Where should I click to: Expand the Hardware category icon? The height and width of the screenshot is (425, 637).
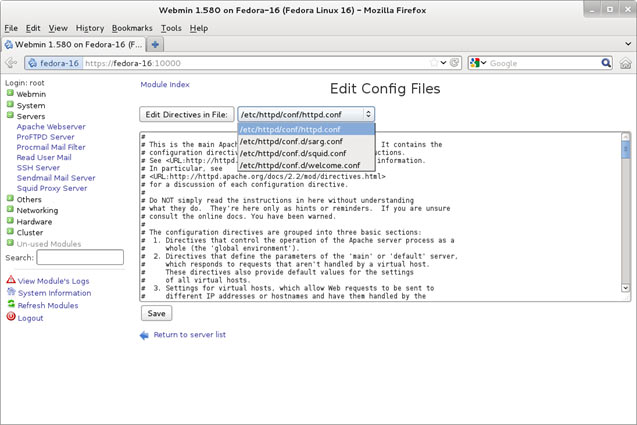point(10,221)
